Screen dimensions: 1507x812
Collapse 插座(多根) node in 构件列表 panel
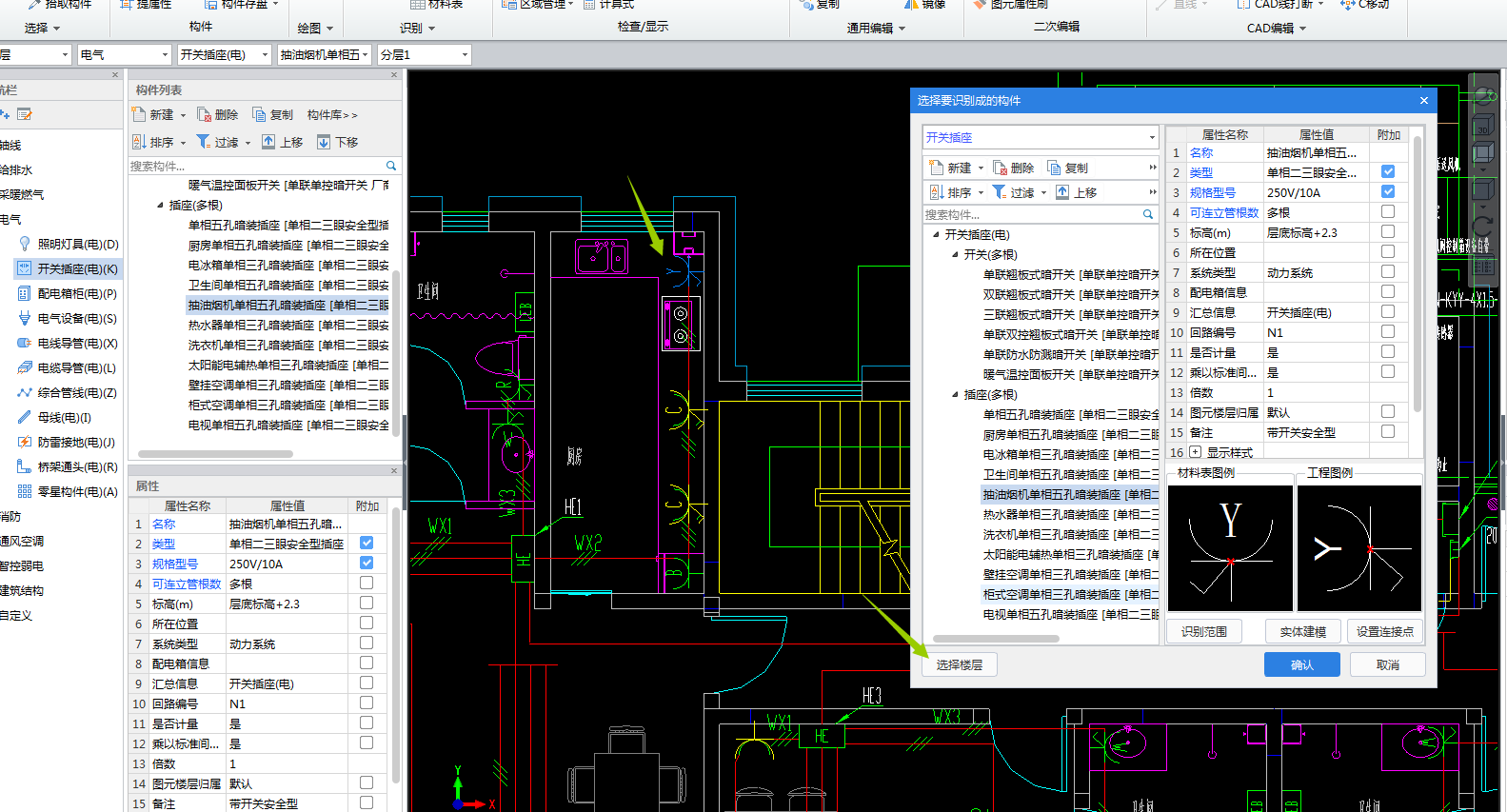160,205
